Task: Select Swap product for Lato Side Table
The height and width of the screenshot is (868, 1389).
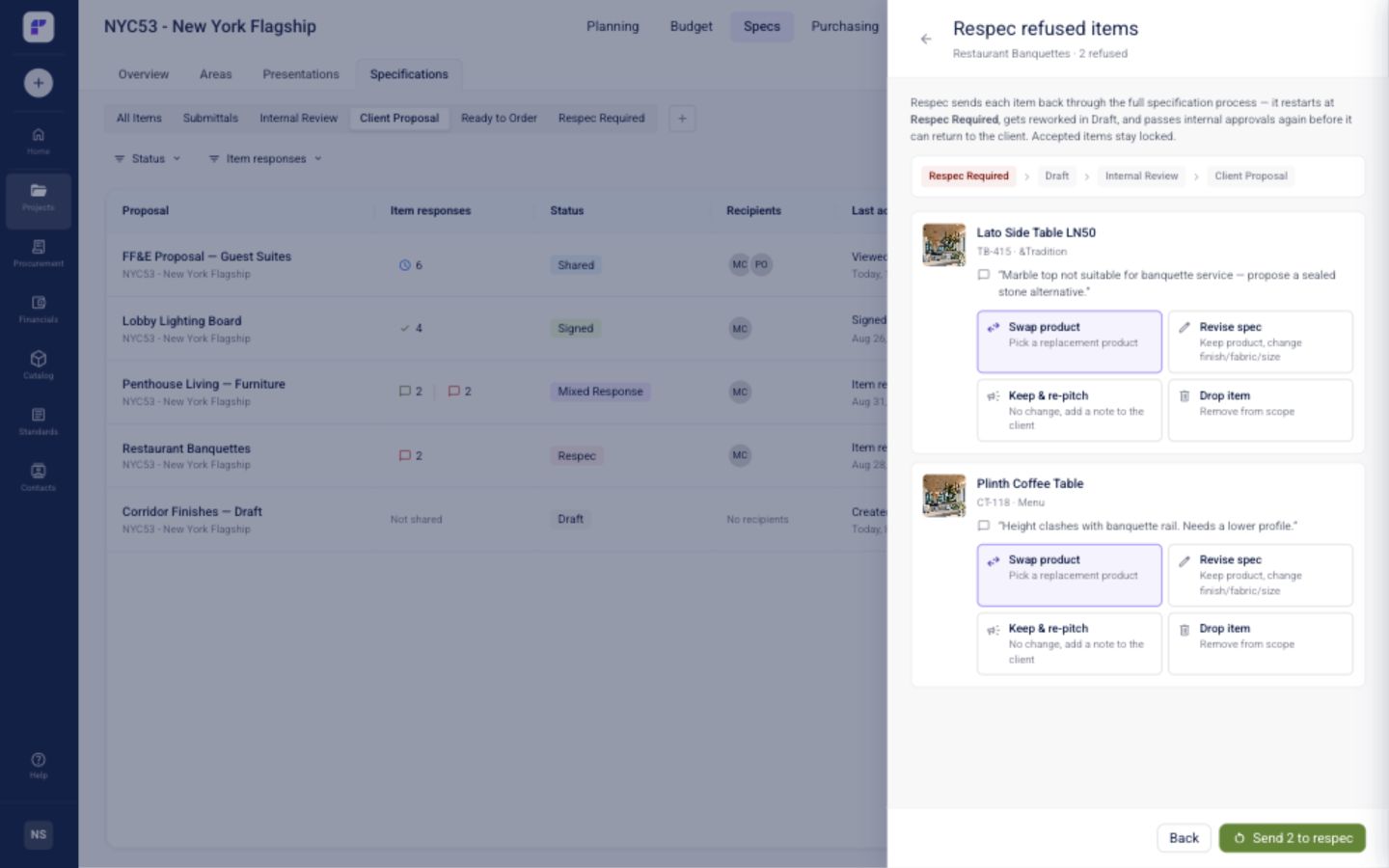Action: (x=1069, y=341)
